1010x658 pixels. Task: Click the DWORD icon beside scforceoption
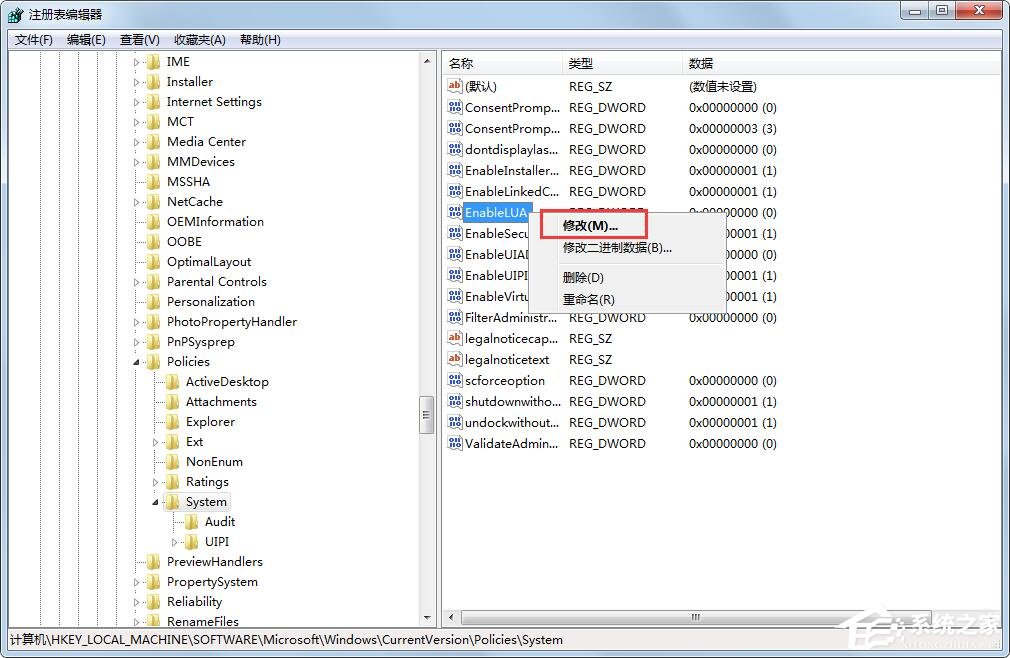coord(456,380)
